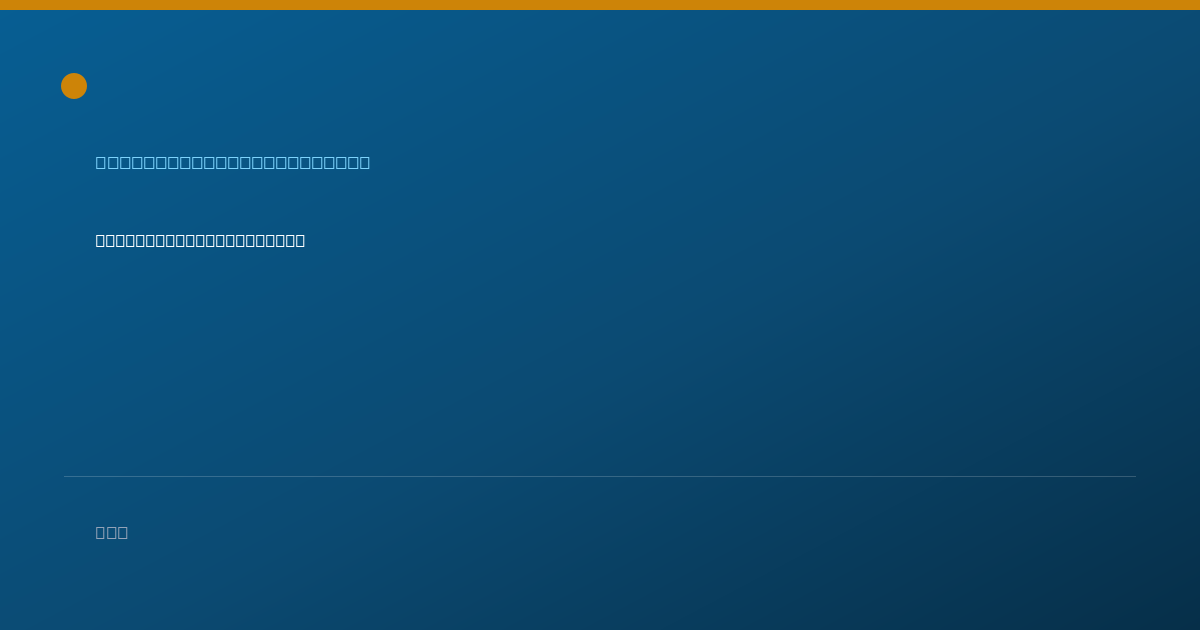The height and width of the screenshot is (630, 1200).
Task: Select the last box of the gray footer text
Action: pos(123,532)
